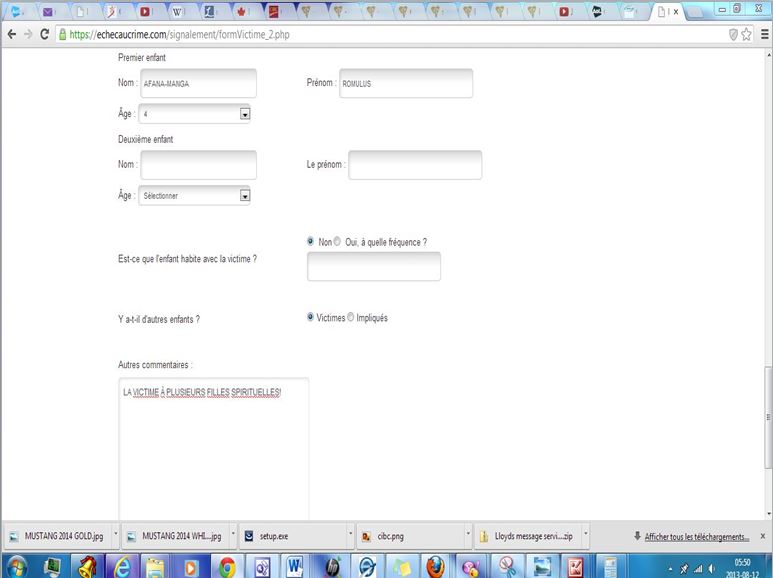Viewport: 773px width, 578px height.
Task: Click the browser back arrow
Action: point(11,33)
